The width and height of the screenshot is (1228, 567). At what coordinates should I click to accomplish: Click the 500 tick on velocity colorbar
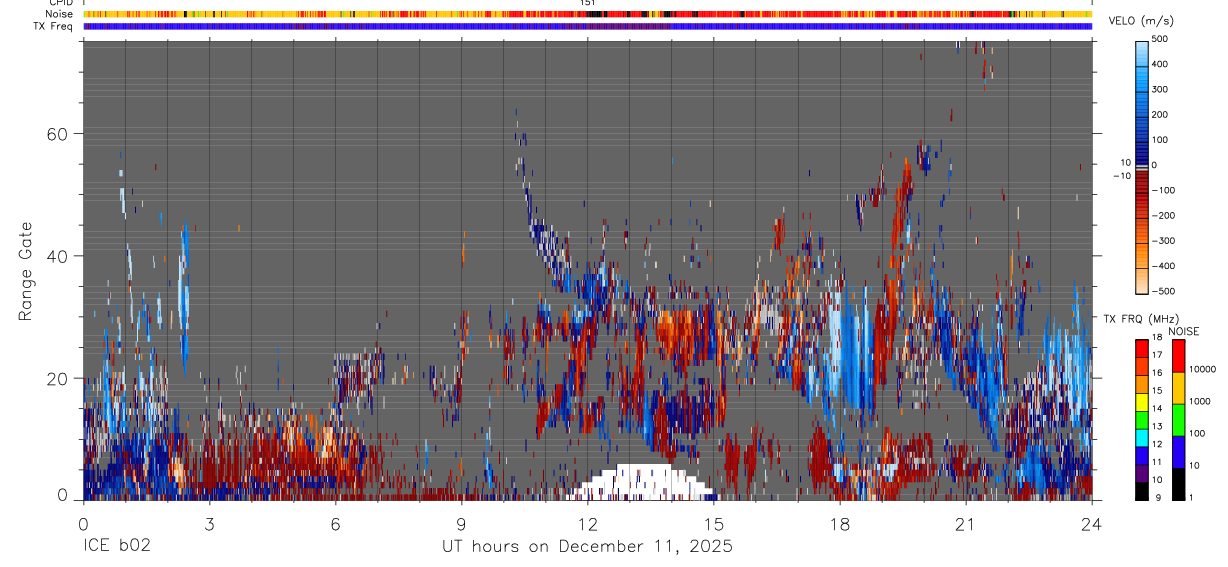point(1161,39)
